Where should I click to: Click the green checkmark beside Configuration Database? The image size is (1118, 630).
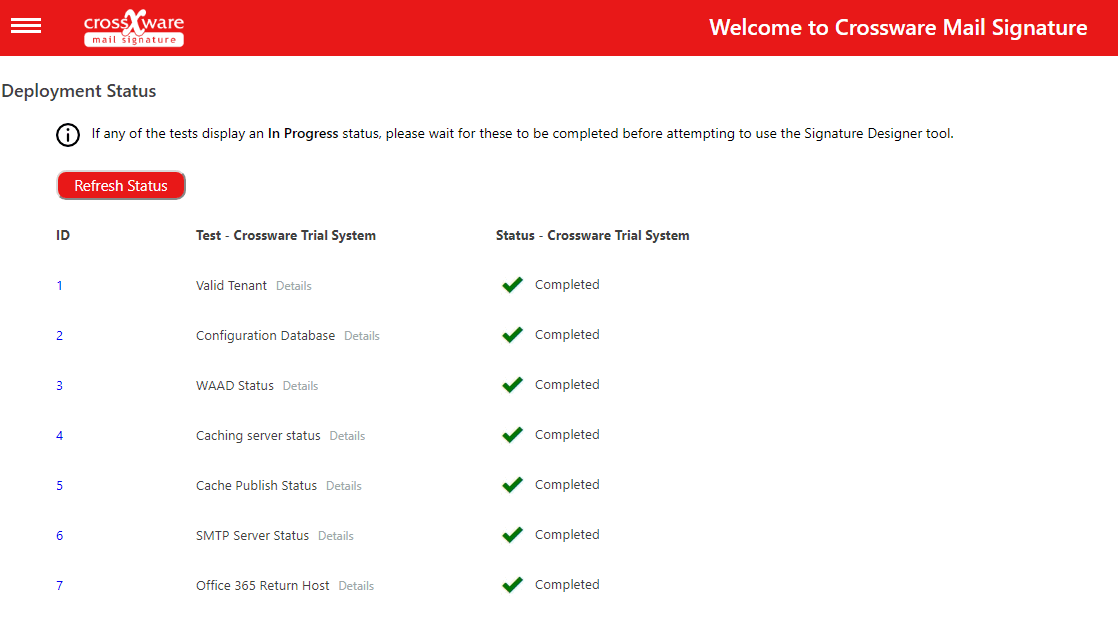(x=512, y=334)
